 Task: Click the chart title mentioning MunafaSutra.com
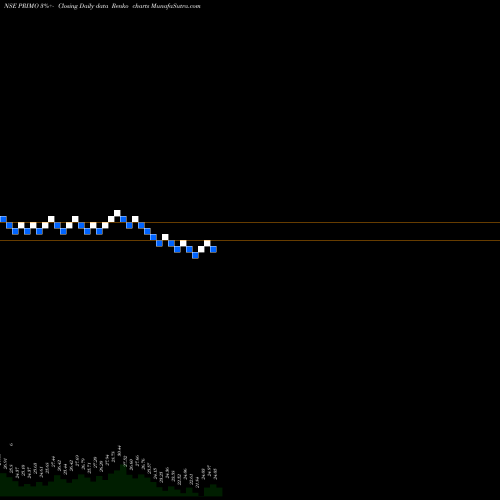click(102, 6)
